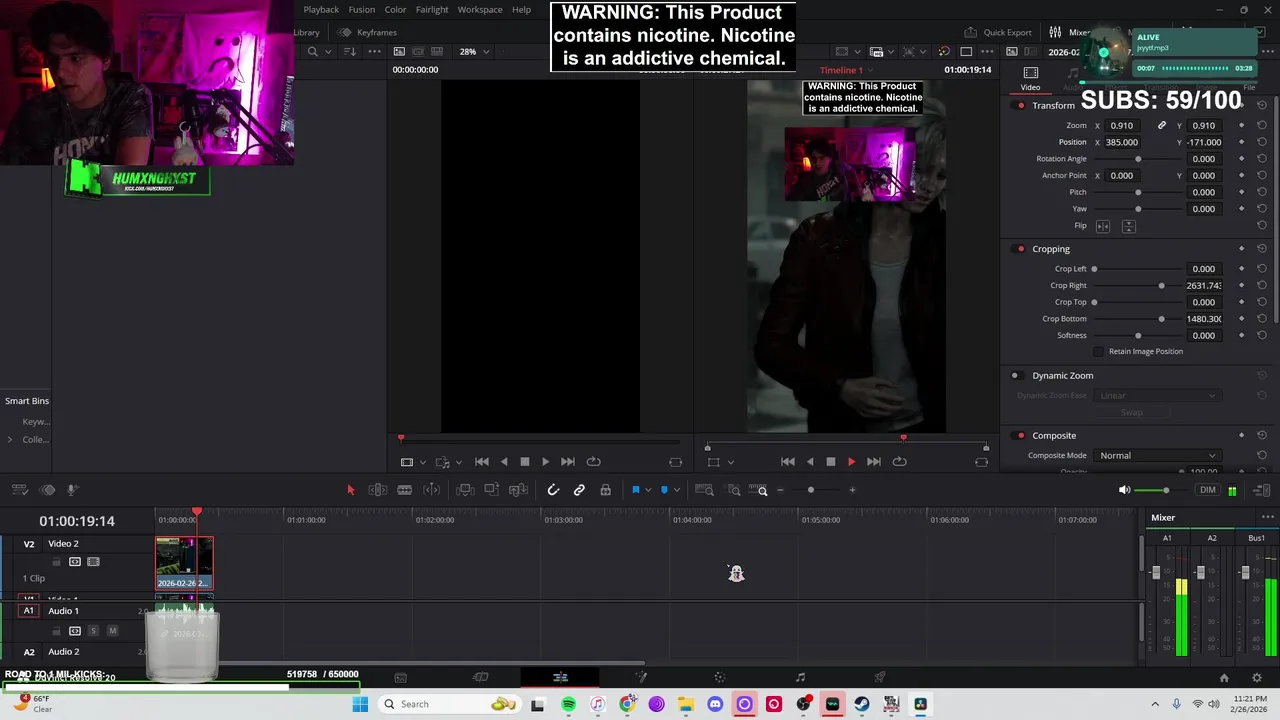The height and width of the screenshot is (720, 1280).
Task: Click the DIM audio button
Action: pos(1208,490)
